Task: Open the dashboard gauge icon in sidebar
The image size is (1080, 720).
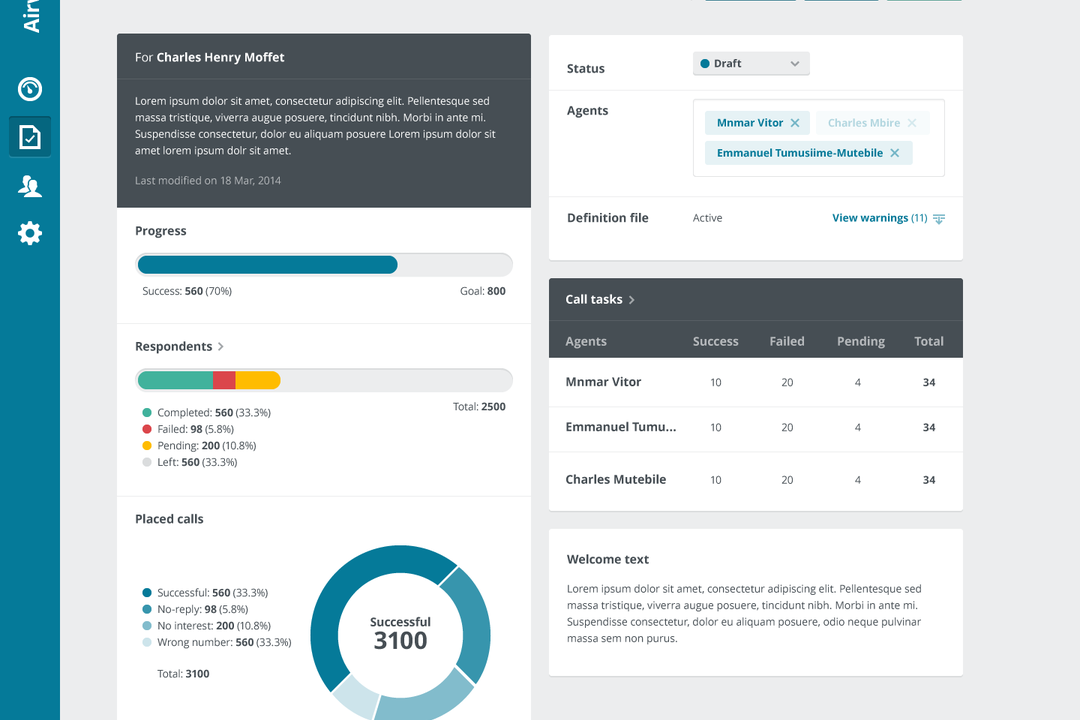Action: (x=30, y=89)
